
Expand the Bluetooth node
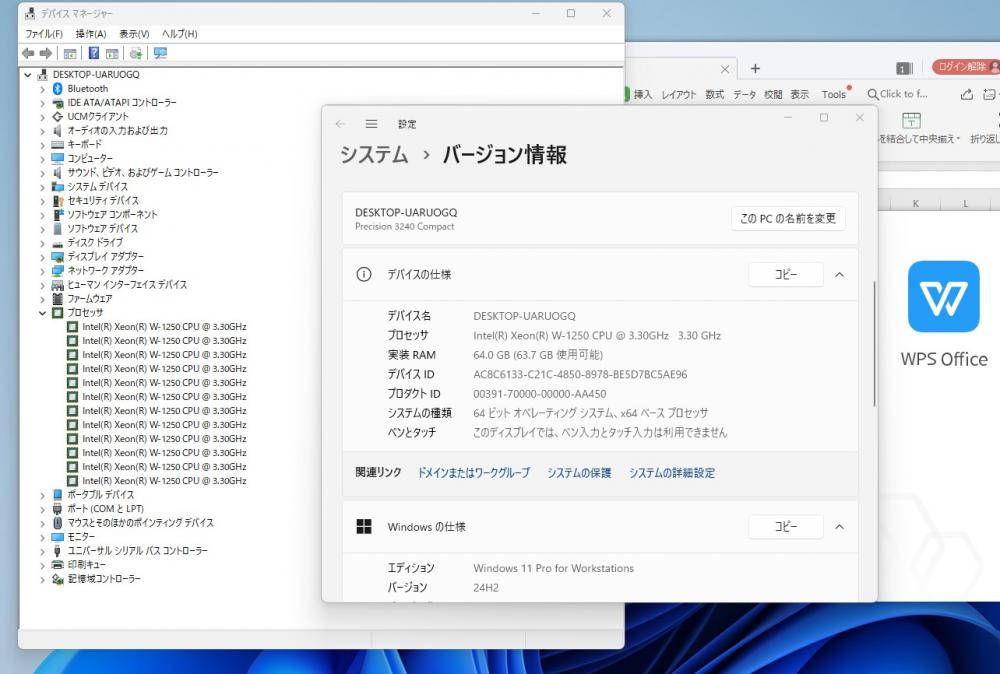[42, 89]
